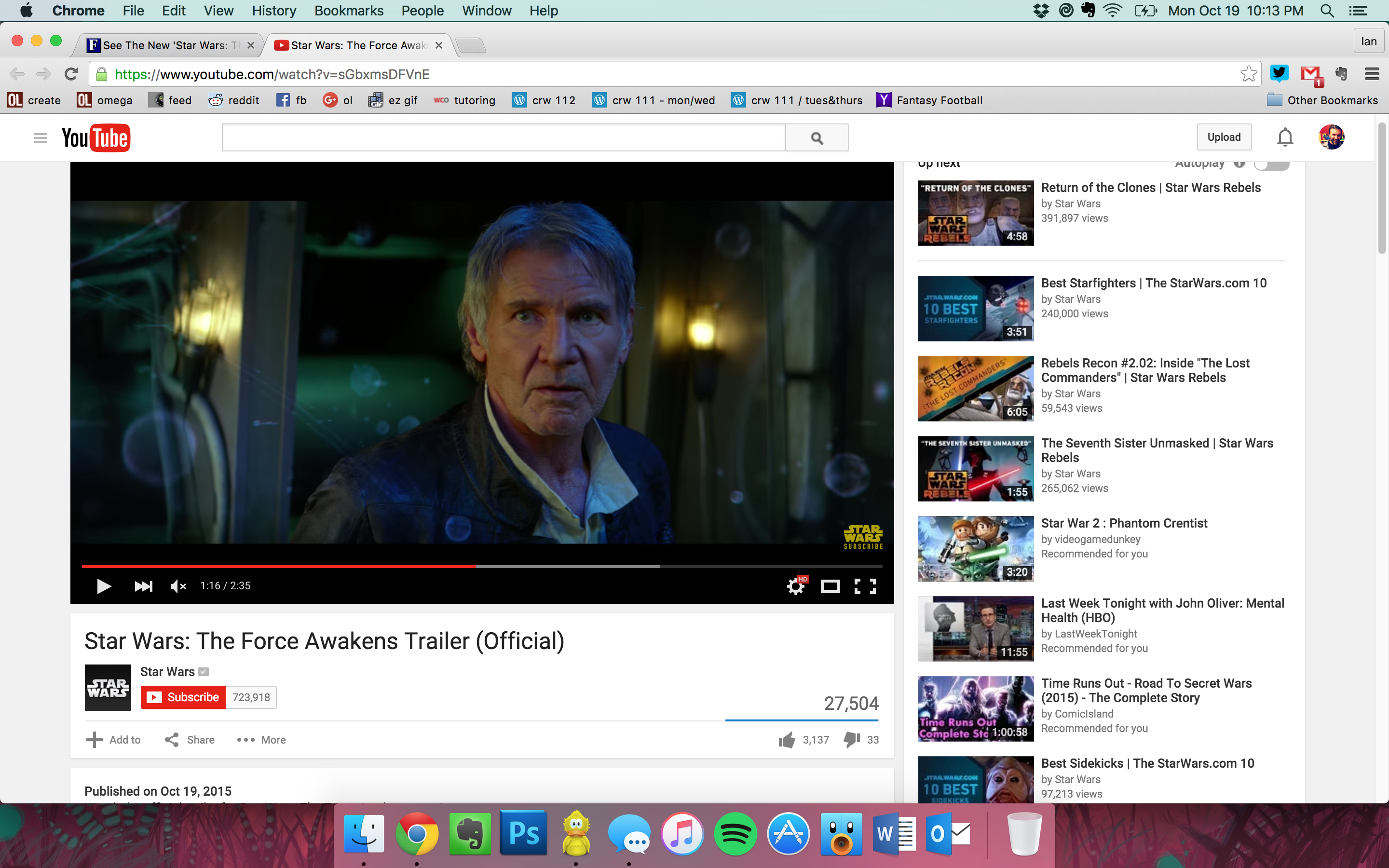Screen dimensions: 1389x868
Task: Open the Bookmarks menu
Action: point(348,11)
